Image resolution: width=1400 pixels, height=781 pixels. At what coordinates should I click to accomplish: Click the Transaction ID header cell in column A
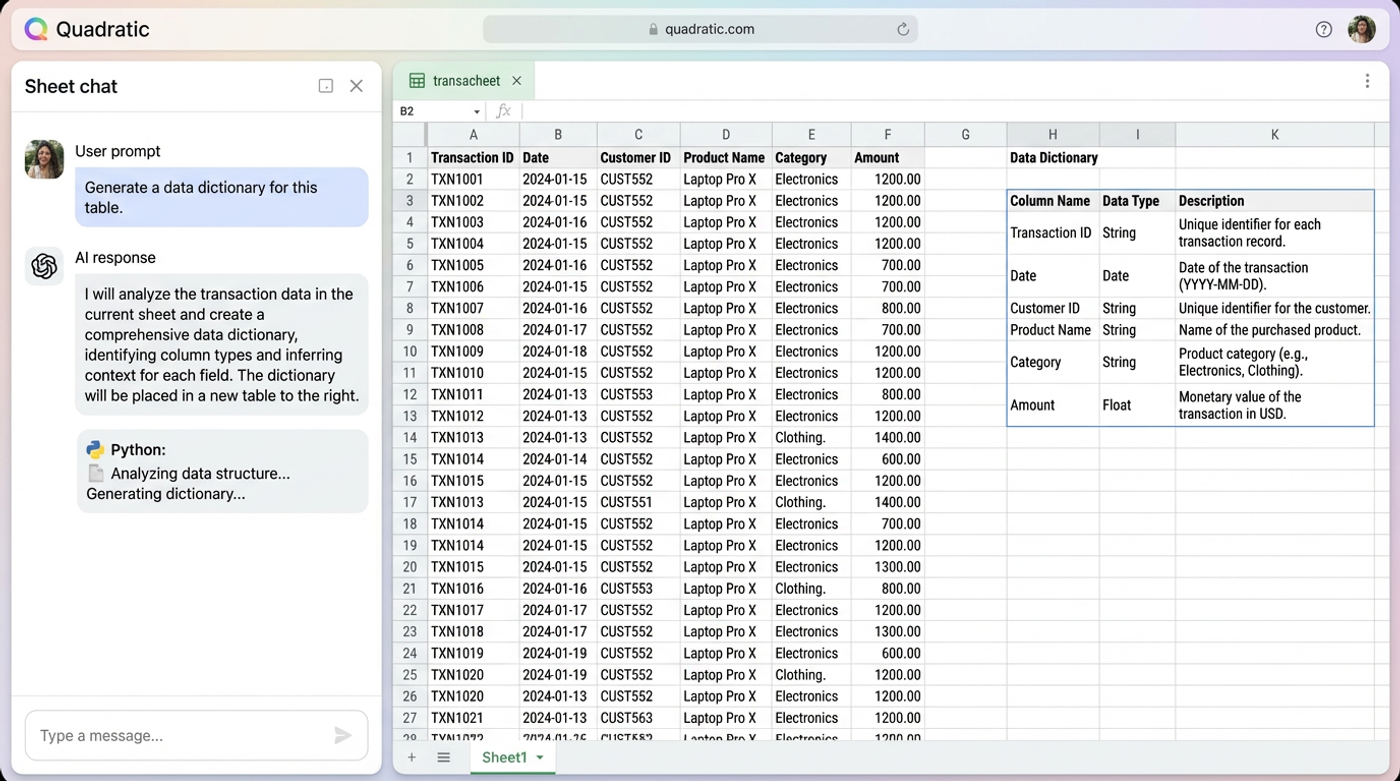[474, 158]
